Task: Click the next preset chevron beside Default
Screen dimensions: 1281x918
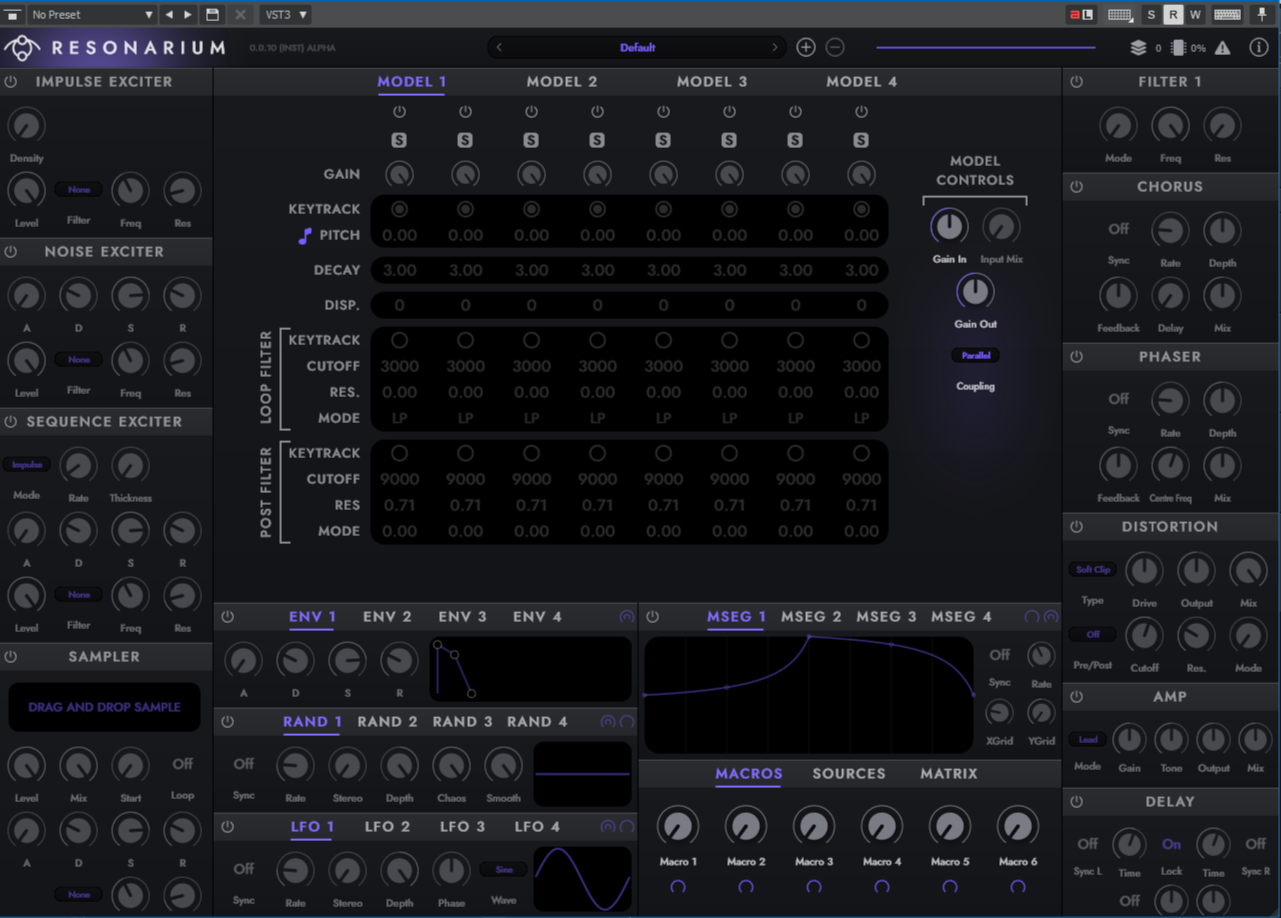Action: tap(774, 48)
